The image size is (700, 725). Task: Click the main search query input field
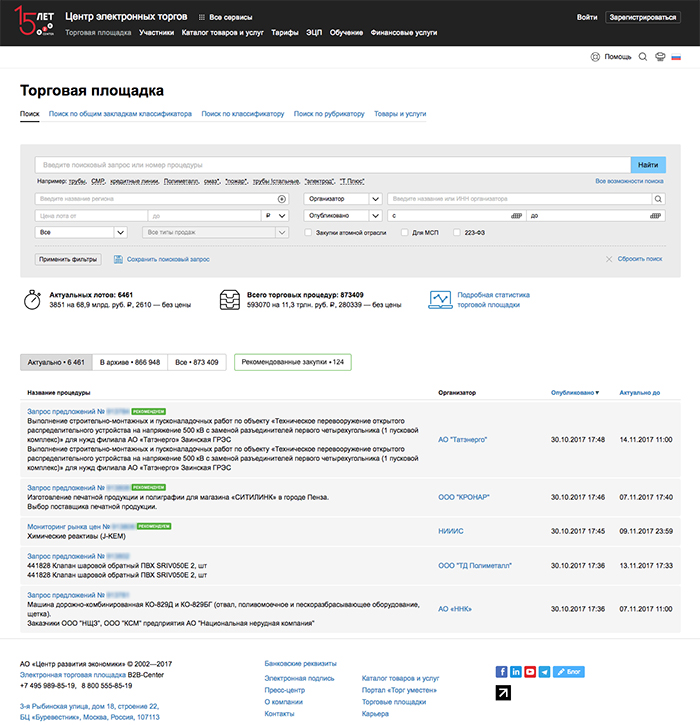(x=332, y=165)
